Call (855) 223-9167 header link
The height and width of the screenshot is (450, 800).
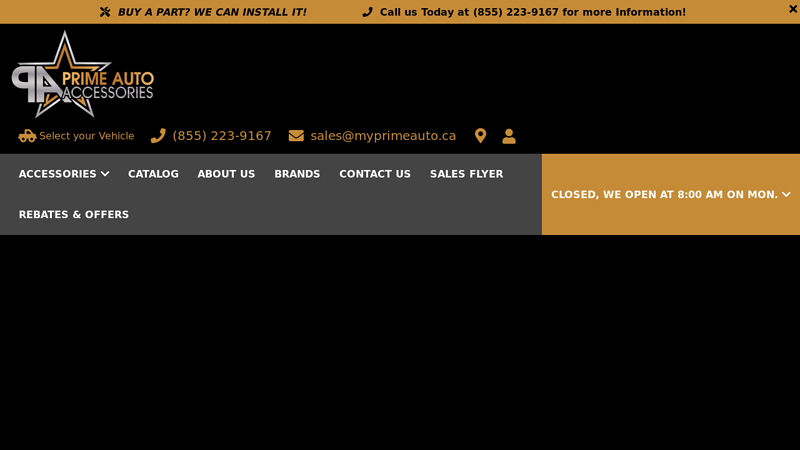[222, 136]
